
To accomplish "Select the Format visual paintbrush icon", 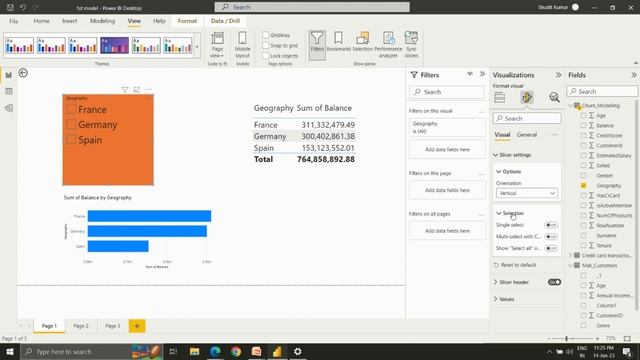I will 527,98.
